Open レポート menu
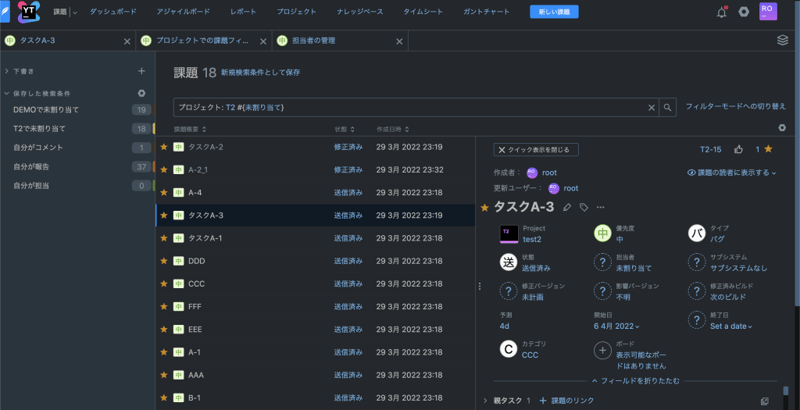The height and width of the screenshot is (410, 800). click(243, 12)
